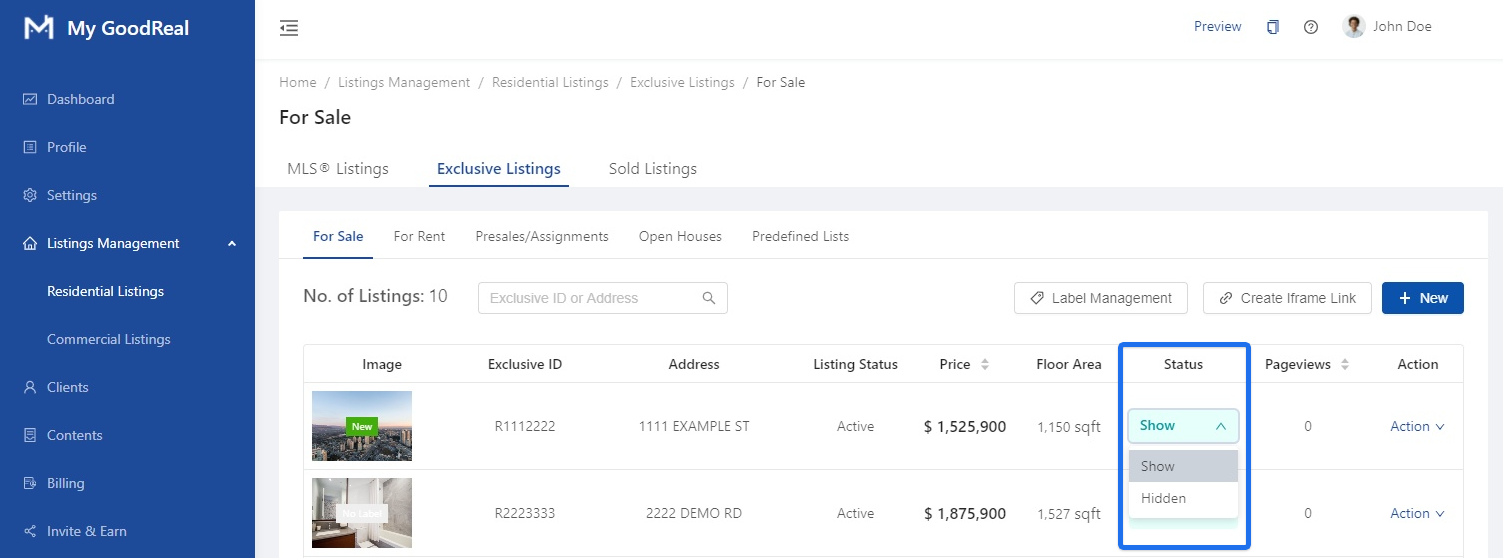This screenshot has height=558, width=1503.
Task: Open the help question mark icon
Action: (1310, 27)
